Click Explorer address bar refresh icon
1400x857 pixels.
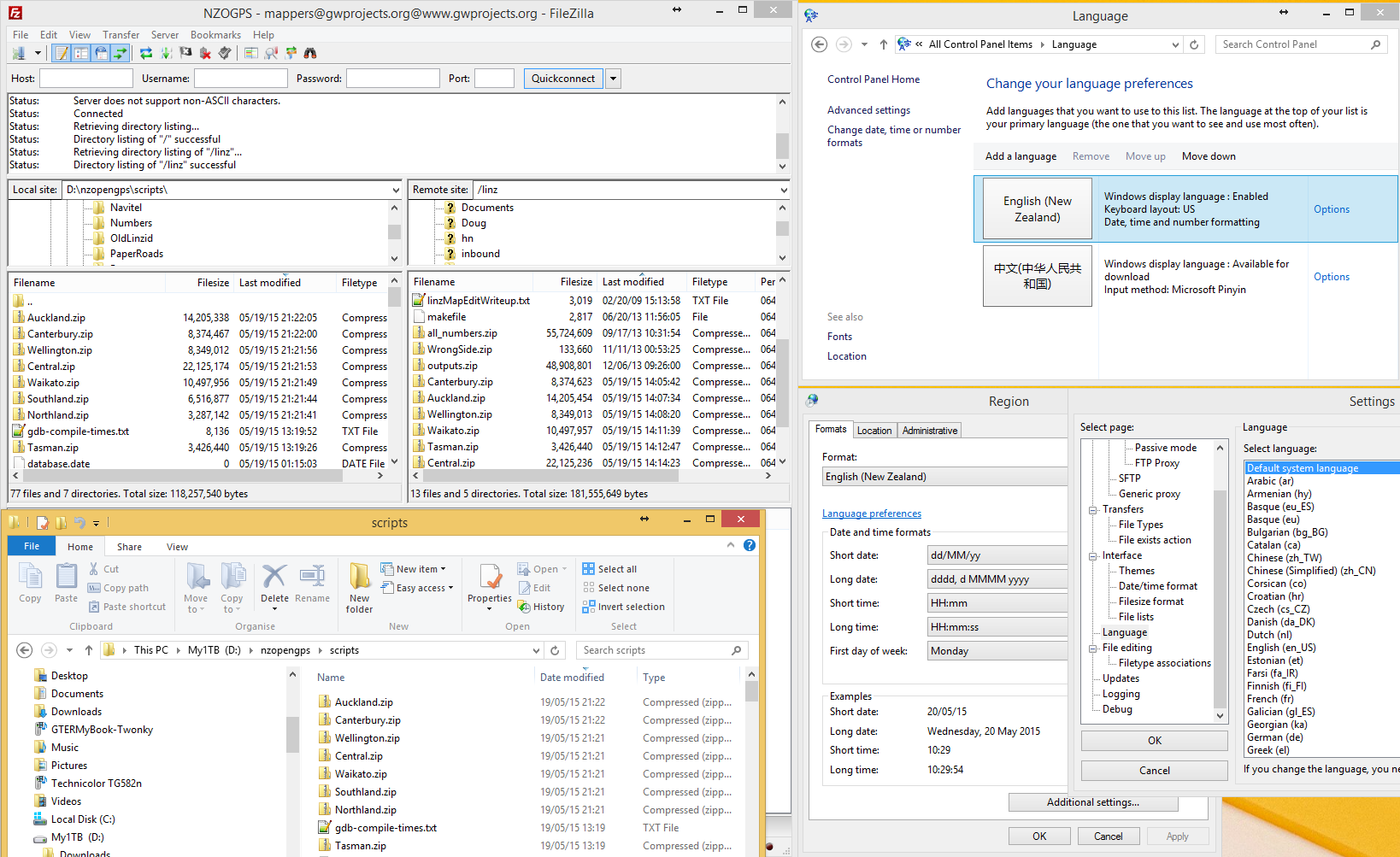[555, 650]
